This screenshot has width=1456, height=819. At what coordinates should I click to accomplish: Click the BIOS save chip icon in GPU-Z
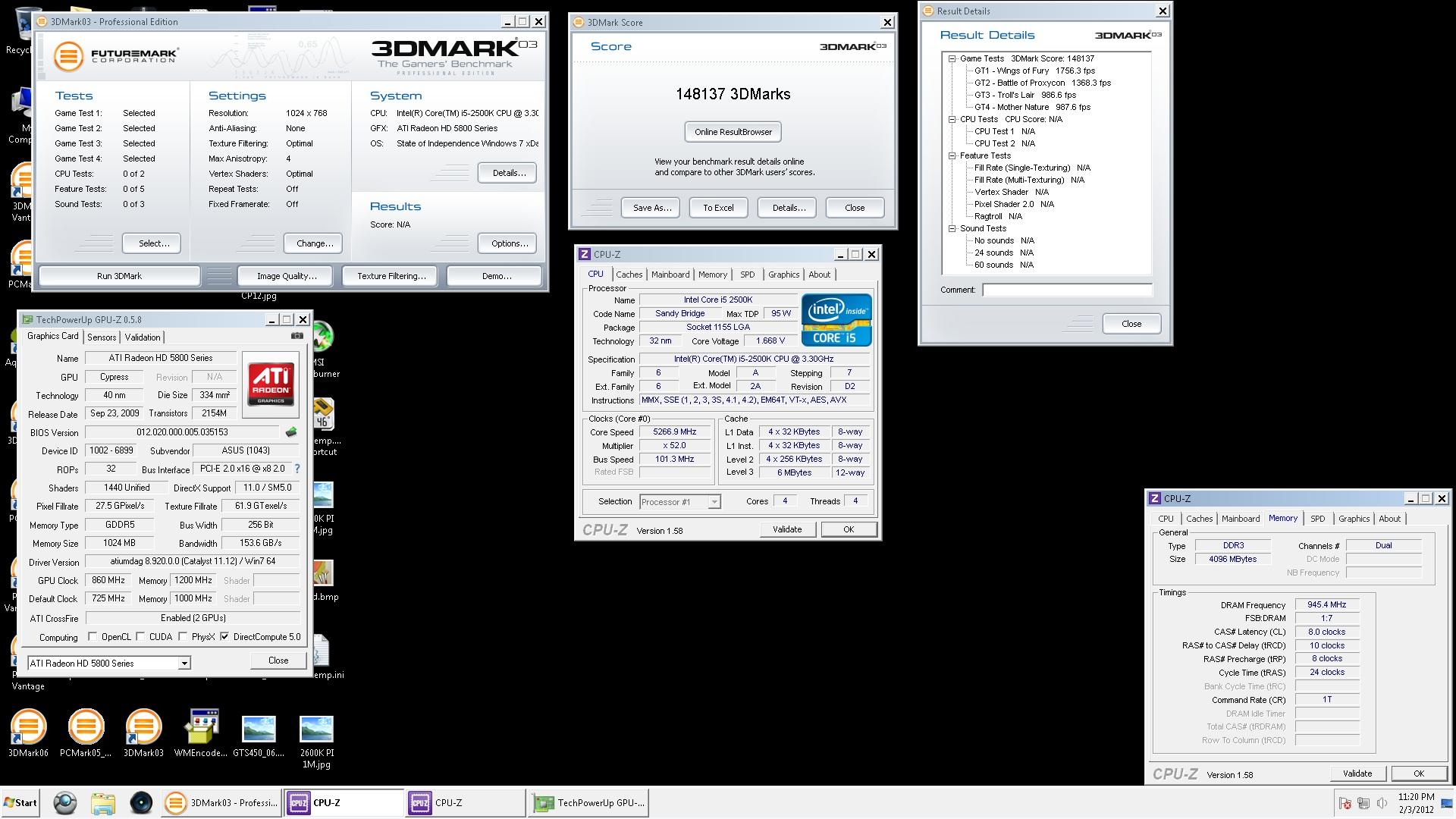(291, 432)
